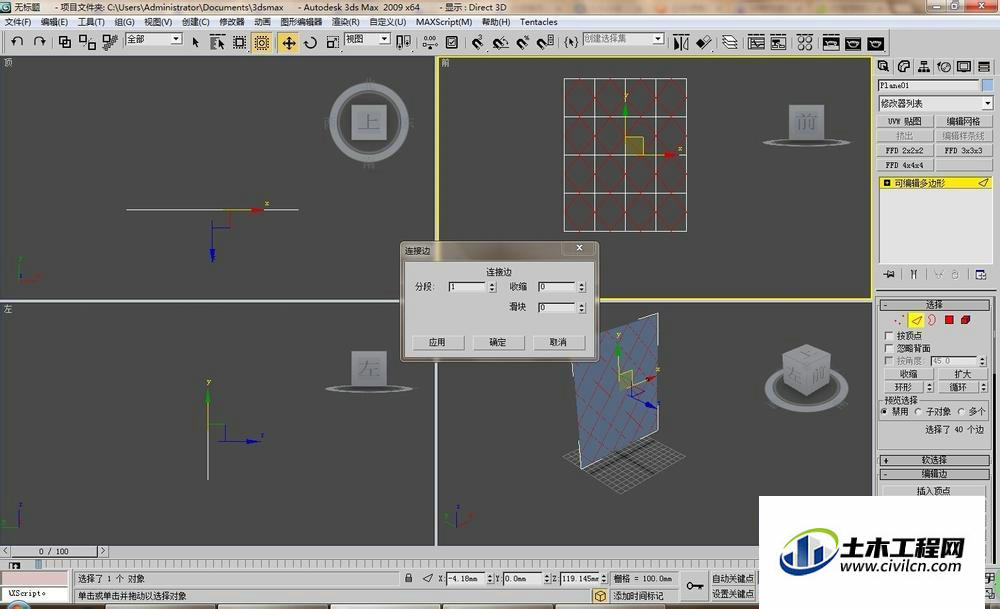Toggle the selection lock icon in status bar

[408, 578]
